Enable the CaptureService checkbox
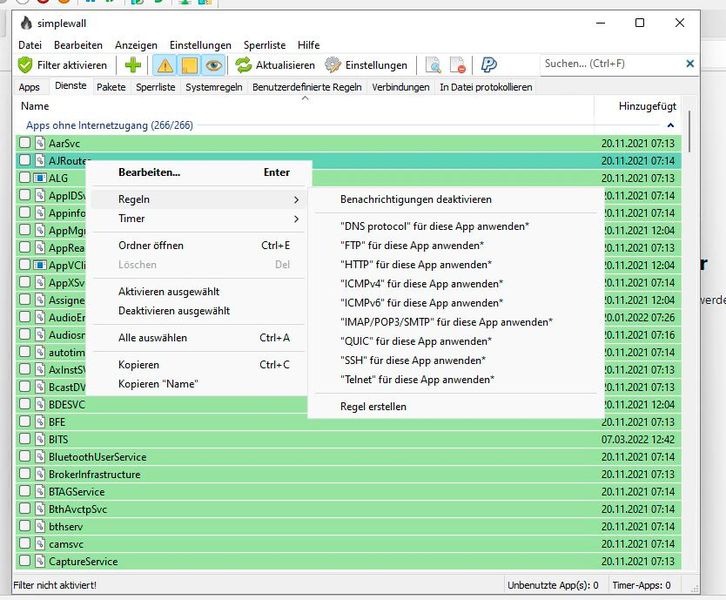The image size is (726, 600). (25, 562)
